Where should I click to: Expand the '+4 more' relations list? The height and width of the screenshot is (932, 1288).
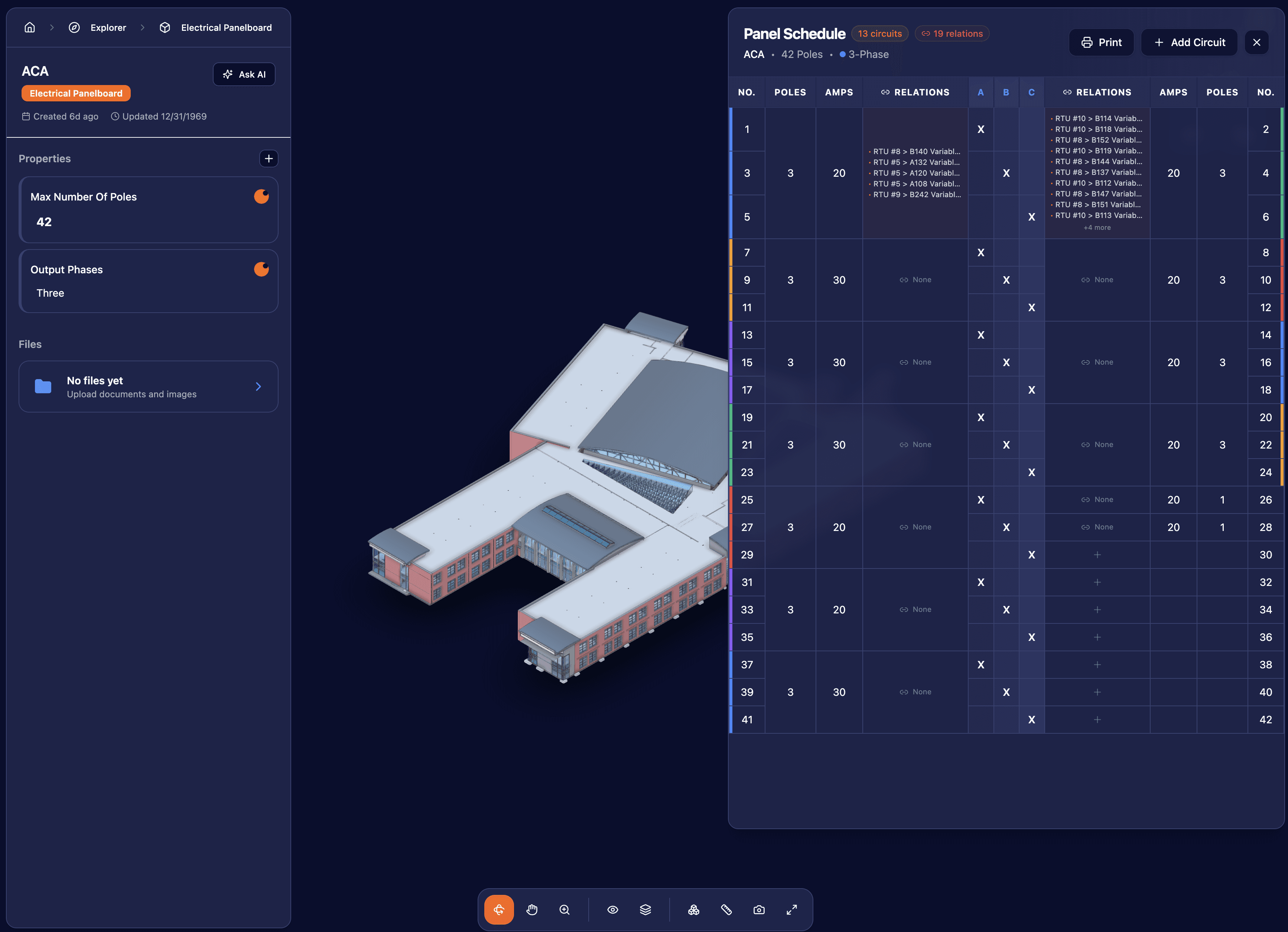click(1097, 228)
